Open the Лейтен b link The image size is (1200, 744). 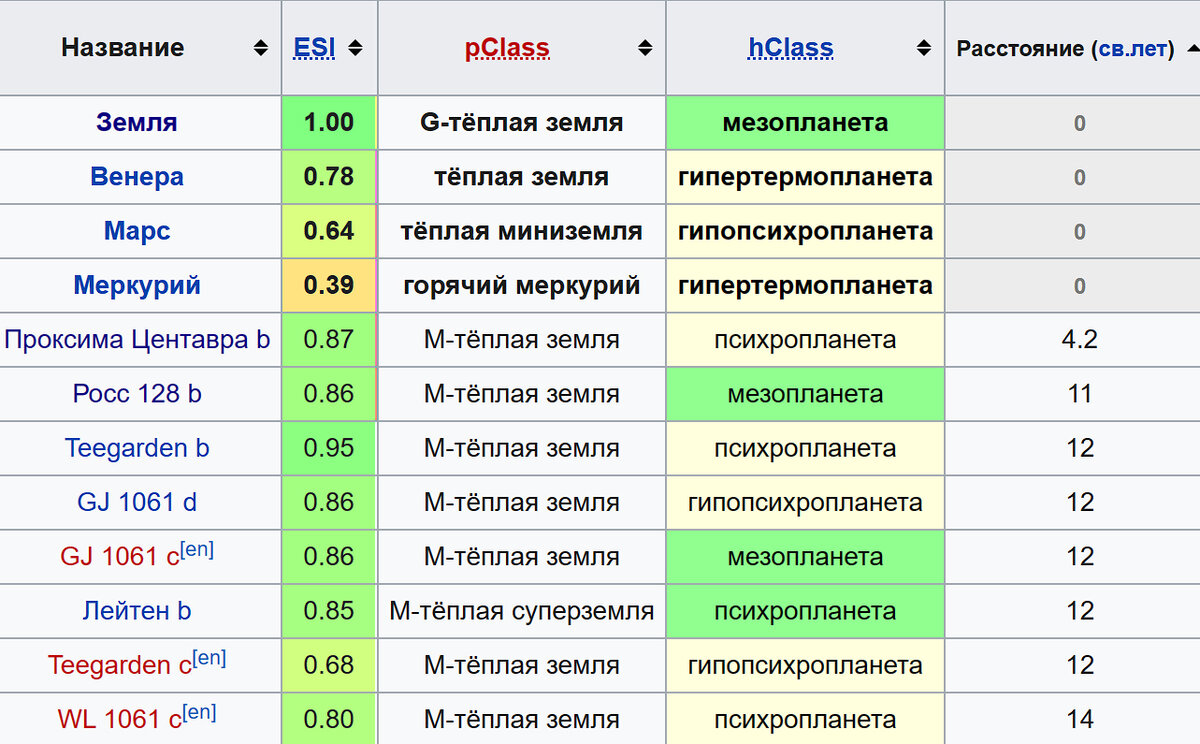(x=137, y=610)
